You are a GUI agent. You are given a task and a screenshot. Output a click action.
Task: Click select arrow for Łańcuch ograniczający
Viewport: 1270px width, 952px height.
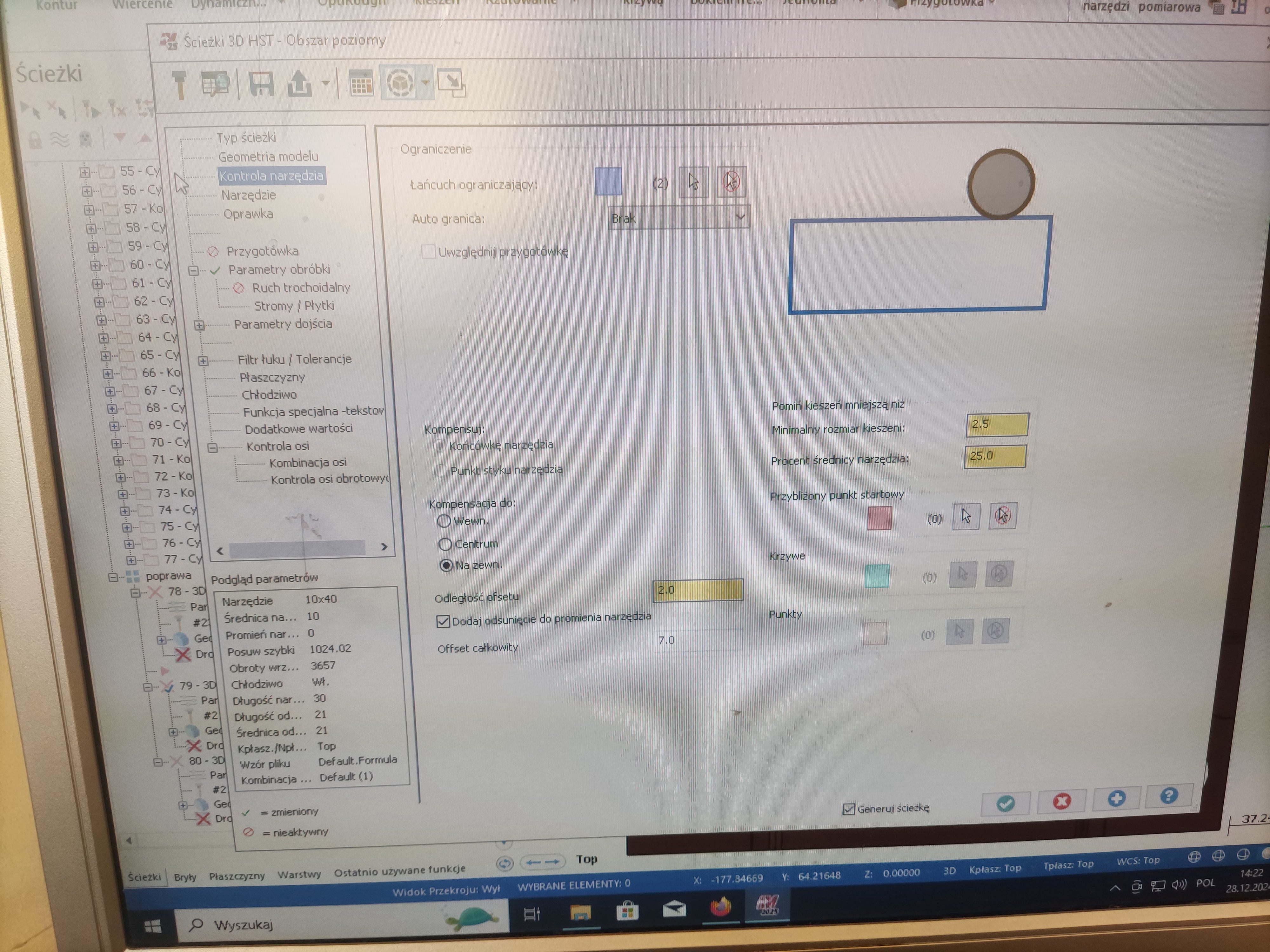(x=693, y=182)
